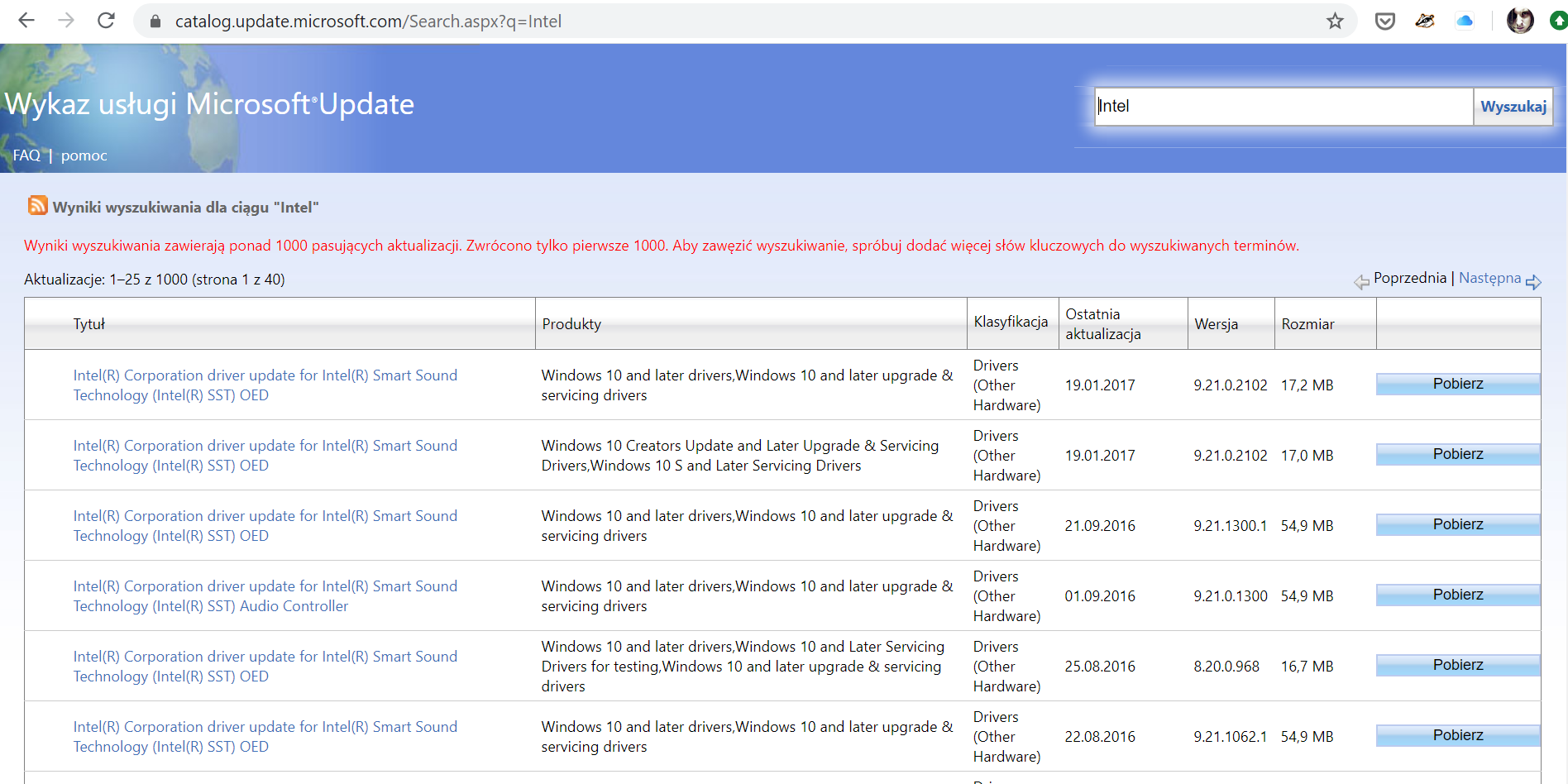Download the Audio Controller update dated 01.09.2016

[1458, 595]
